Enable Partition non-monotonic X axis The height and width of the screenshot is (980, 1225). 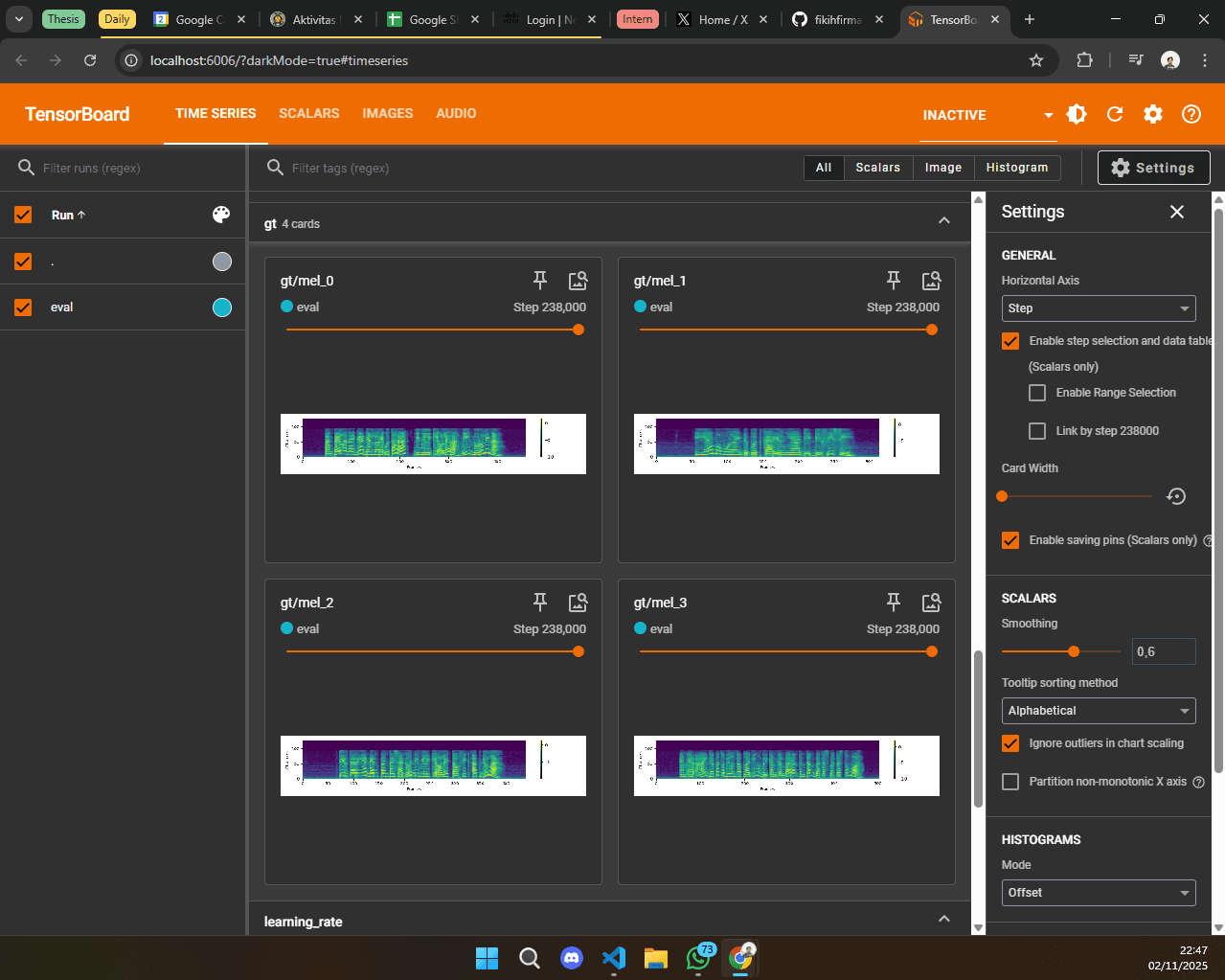[1010, 782]
